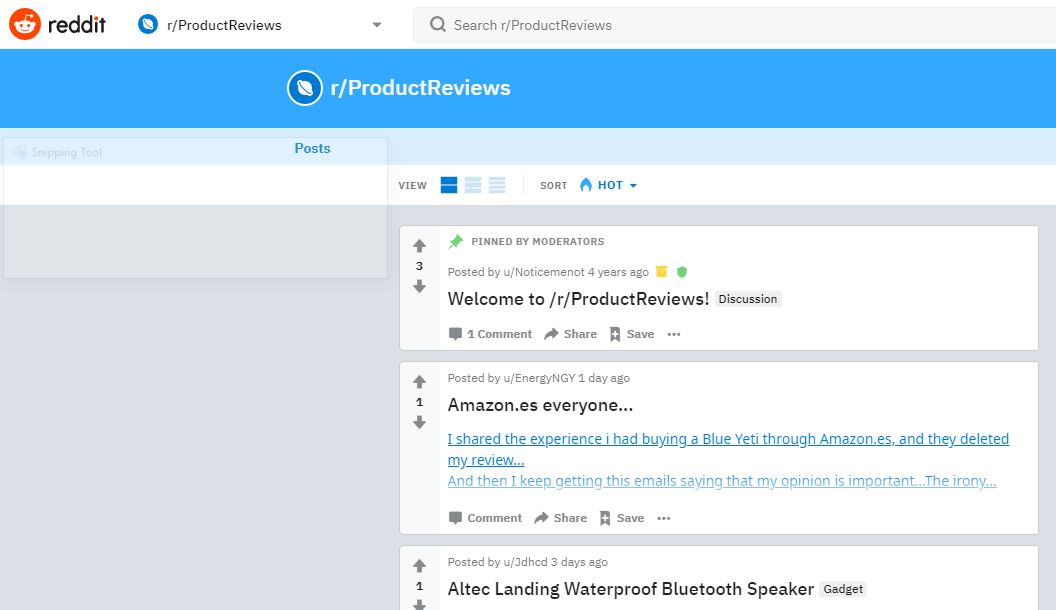Image resolution: width=1056 pixels, height=610 pixels.
Task: Filter by the Discussion flair tag
Action: point(748,299)
